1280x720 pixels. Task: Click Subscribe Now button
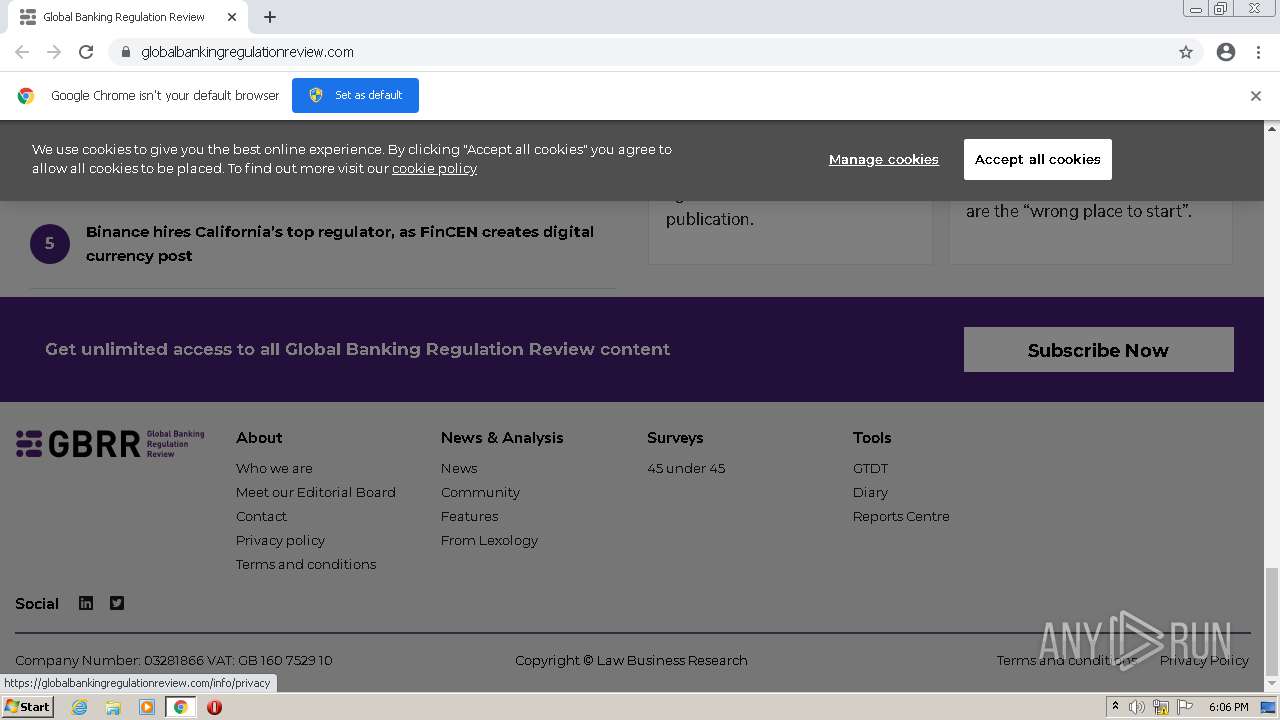pyautogui.click(x=1098, y=350)
